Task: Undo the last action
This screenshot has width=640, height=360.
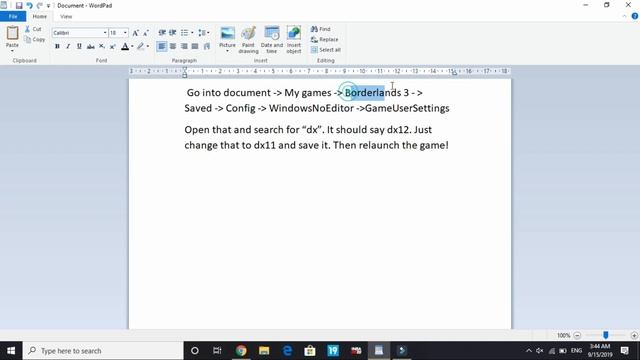Action: [29, 5]
